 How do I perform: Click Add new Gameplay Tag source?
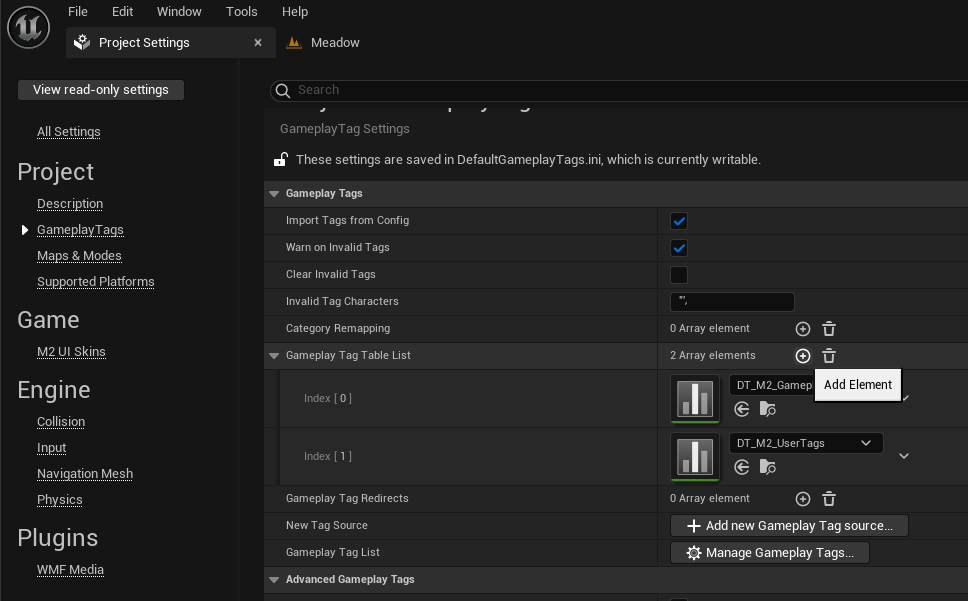coord(788,526)
